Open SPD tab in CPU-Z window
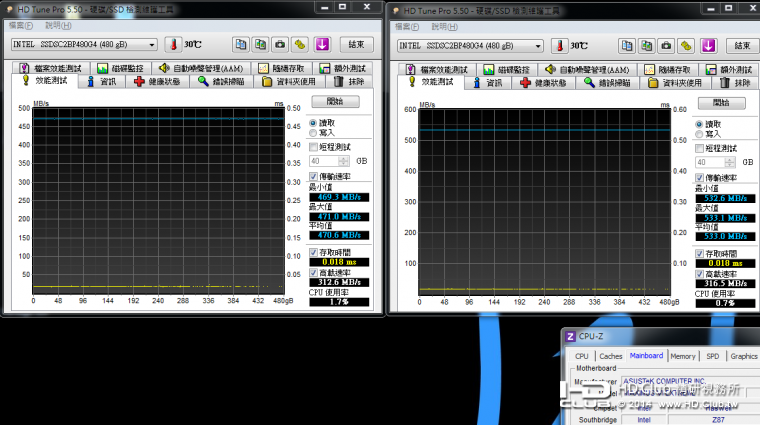The height and width of the screenshot is (425, 760). click(x=712, y=356)
